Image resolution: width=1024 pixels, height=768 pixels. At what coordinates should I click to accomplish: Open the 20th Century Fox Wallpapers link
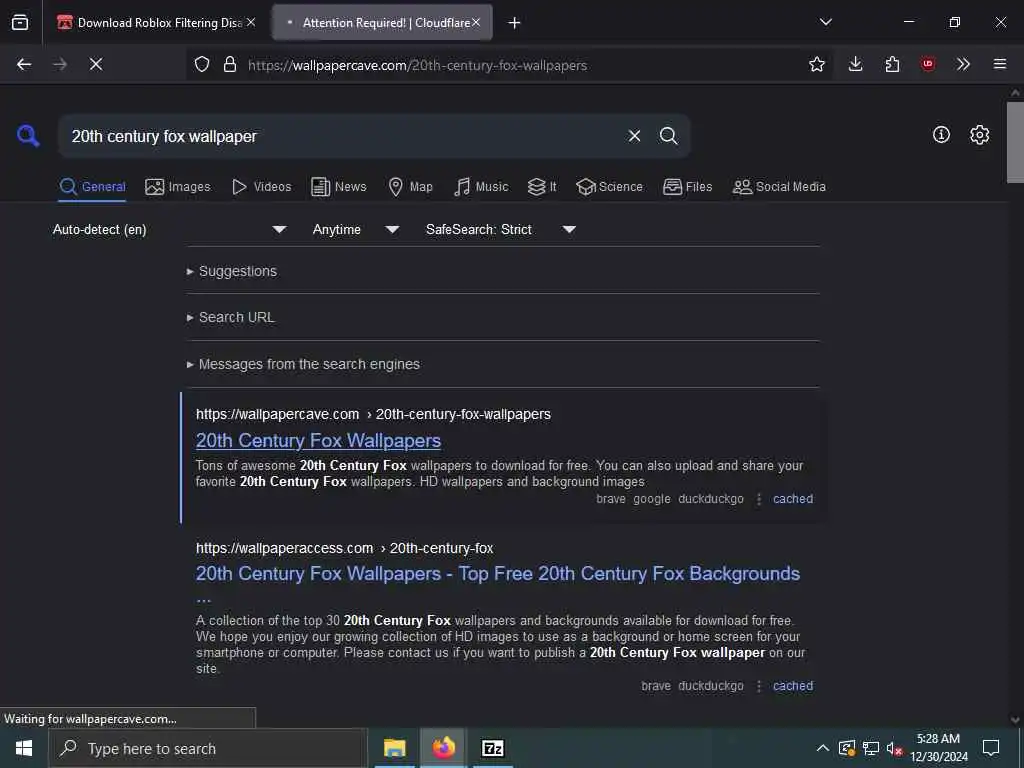(318, 441)
